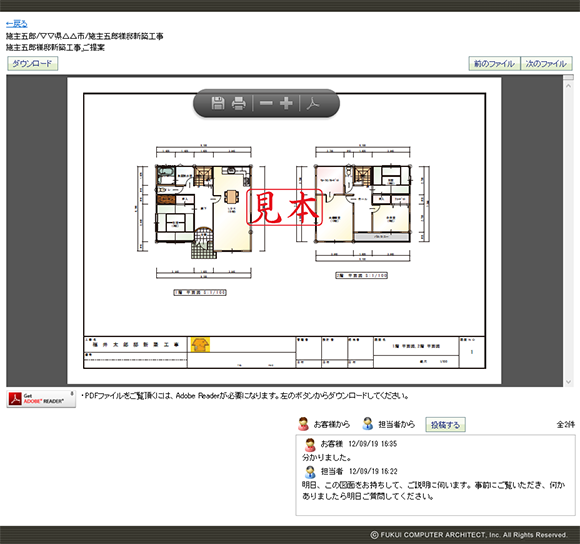The height and width of the screenshot is (544, 580).
Task: Click the ダウンロード button
Action: click(x=33, y=64)
